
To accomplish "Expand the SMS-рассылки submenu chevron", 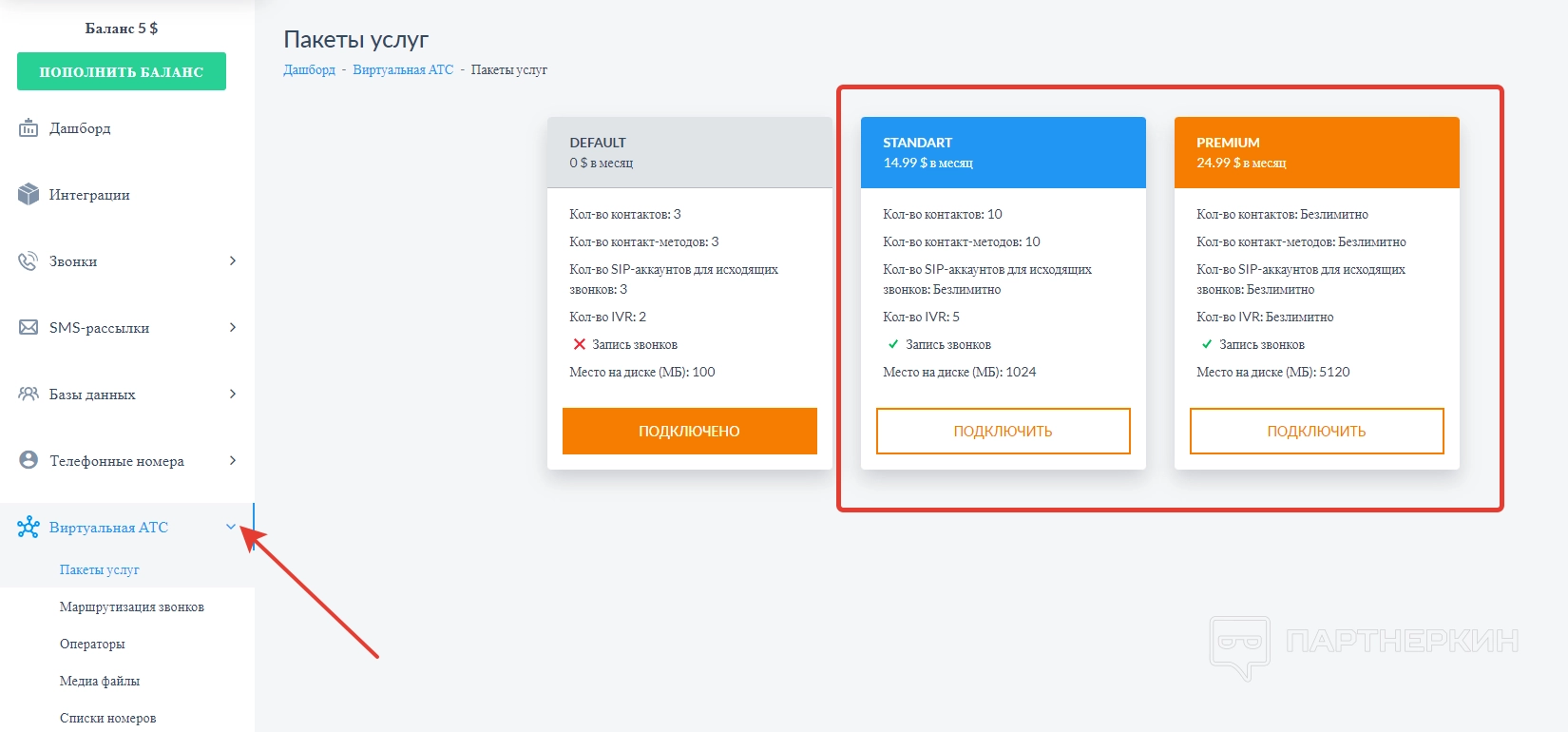I will tap(233, 327).
